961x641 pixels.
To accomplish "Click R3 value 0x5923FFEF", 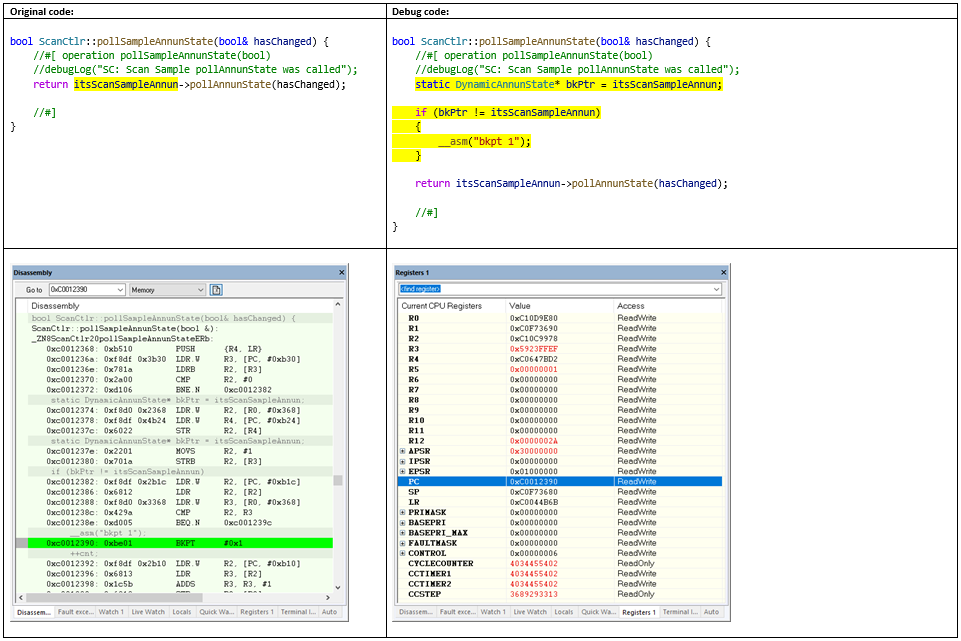I will click(x=534, y=349).
